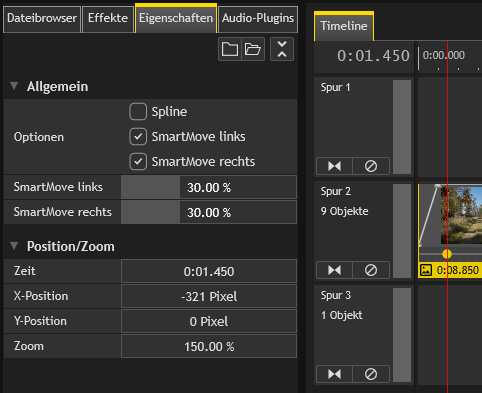Screen dimensions: 482x393
Task: Click the Spur 2 track label
Action: point(335,191)
